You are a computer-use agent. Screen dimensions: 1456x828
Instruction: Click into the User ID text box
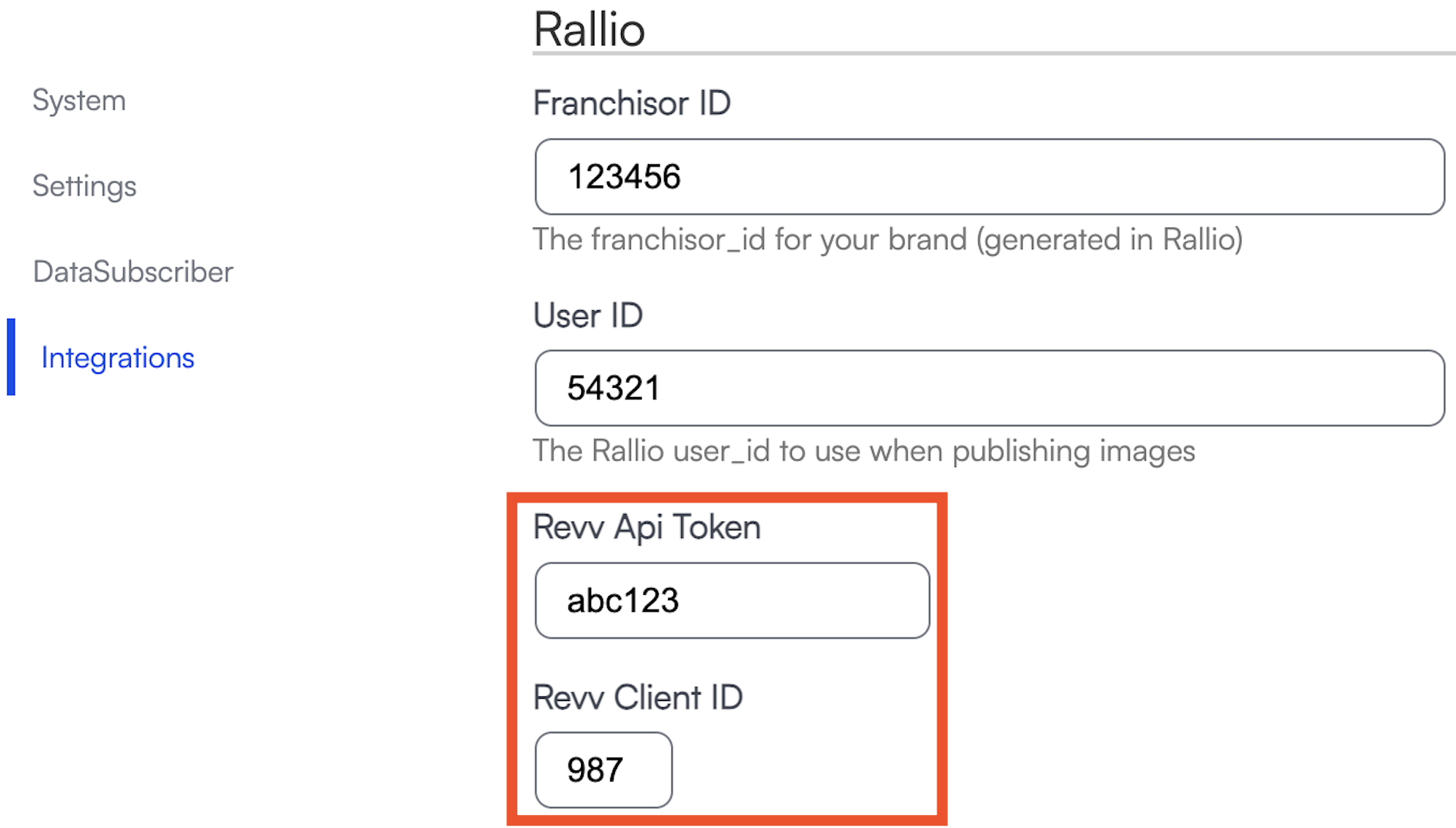click(x=989, y=389)
